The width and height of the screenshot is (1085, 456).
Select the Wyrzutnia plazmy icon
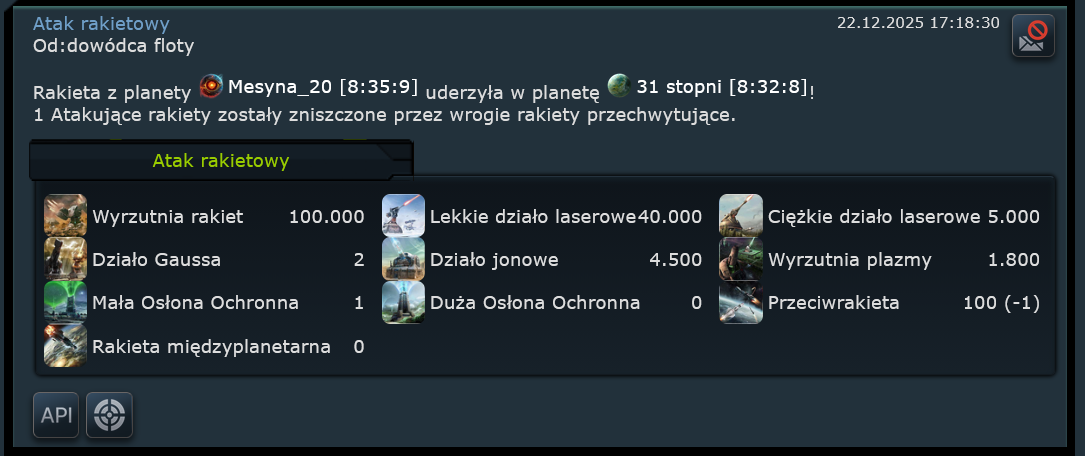pos(741,259)
